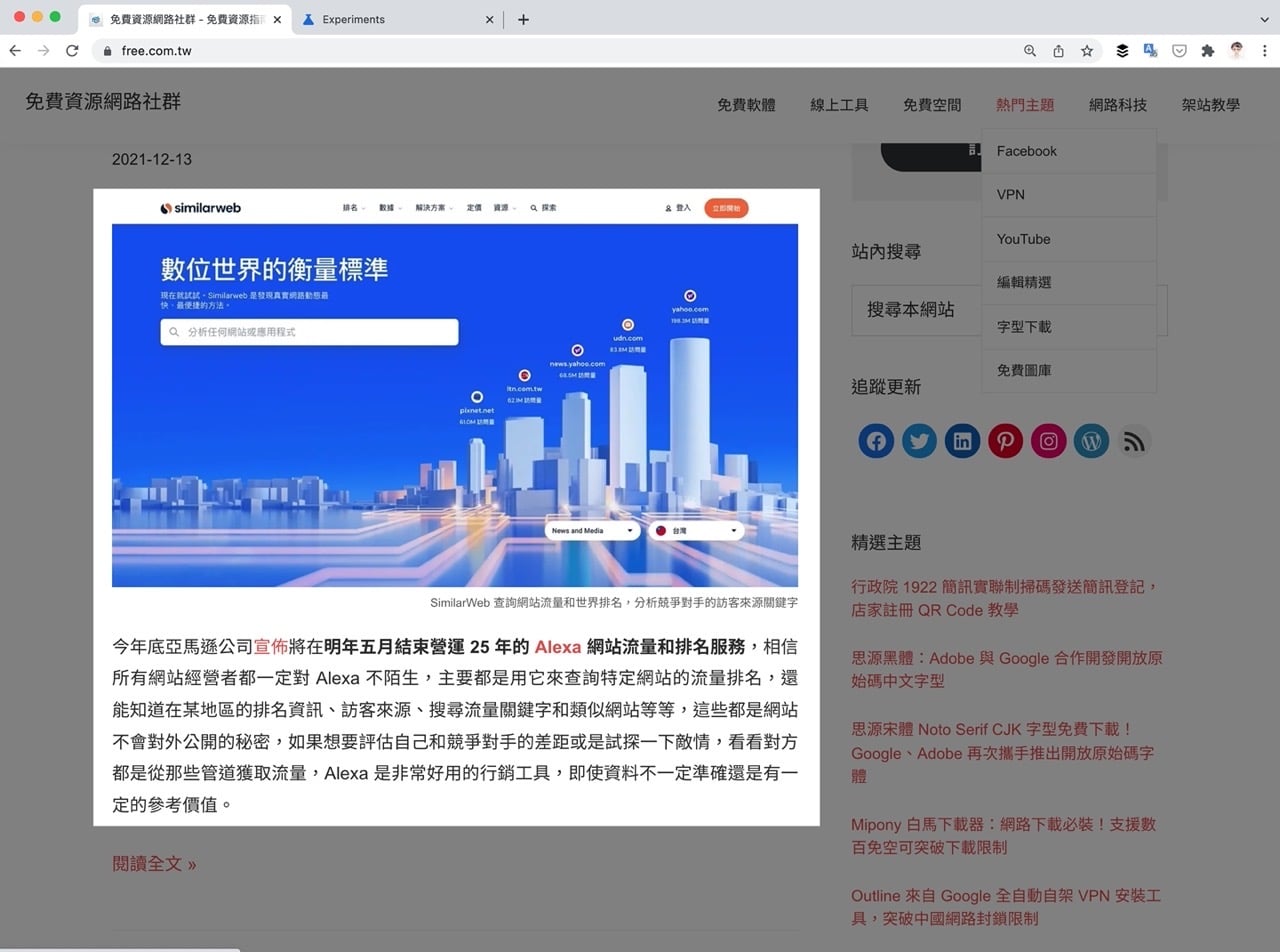
Task: Close the Experiments tab
Action: click(489, 19)
